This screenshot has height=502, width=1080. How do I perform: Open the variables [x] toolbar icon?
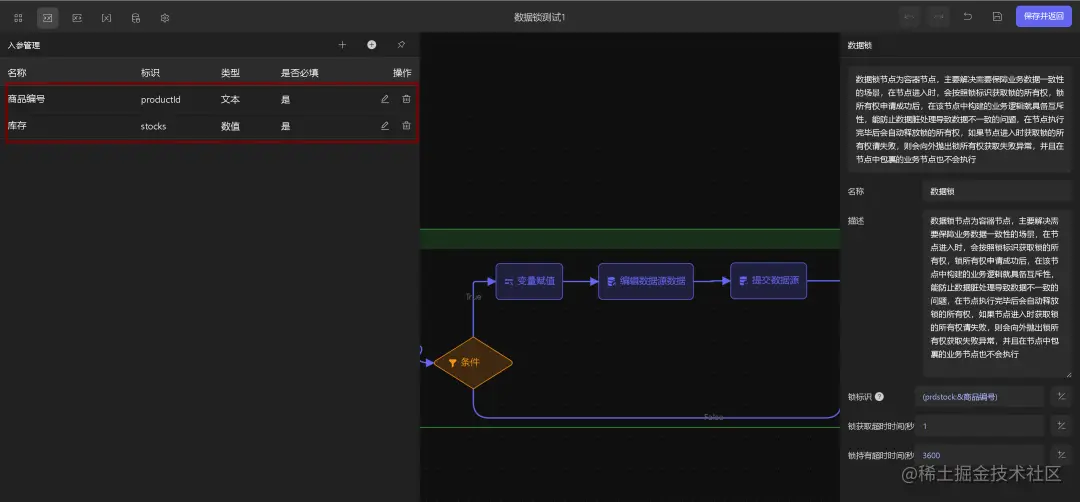[x=106, y=17]
